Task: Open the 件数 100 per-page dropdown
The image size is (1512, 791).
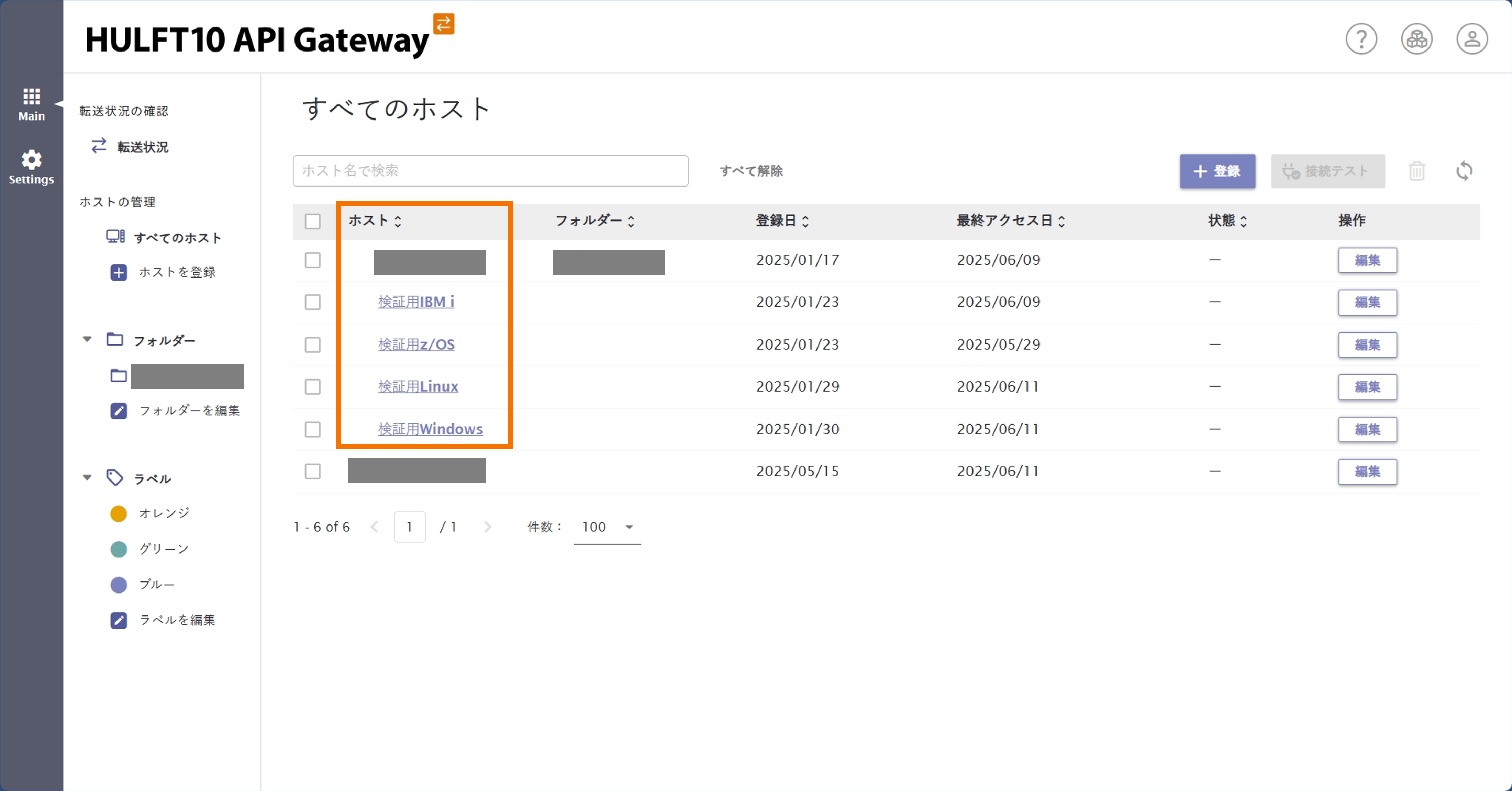Action: 607,527
